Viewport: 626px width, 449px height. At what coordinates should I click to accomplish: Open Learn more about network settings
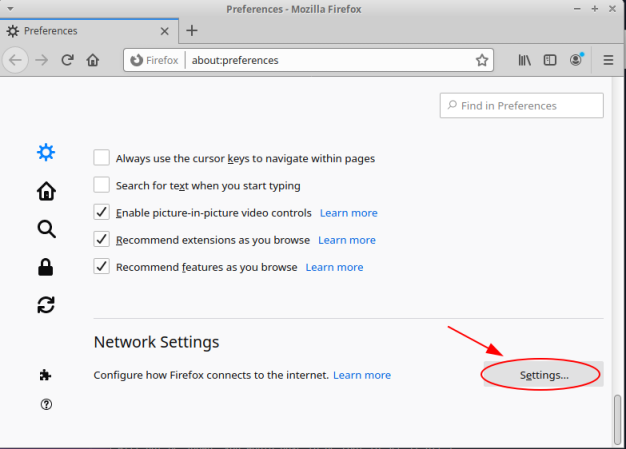click(x=362, y=375)
